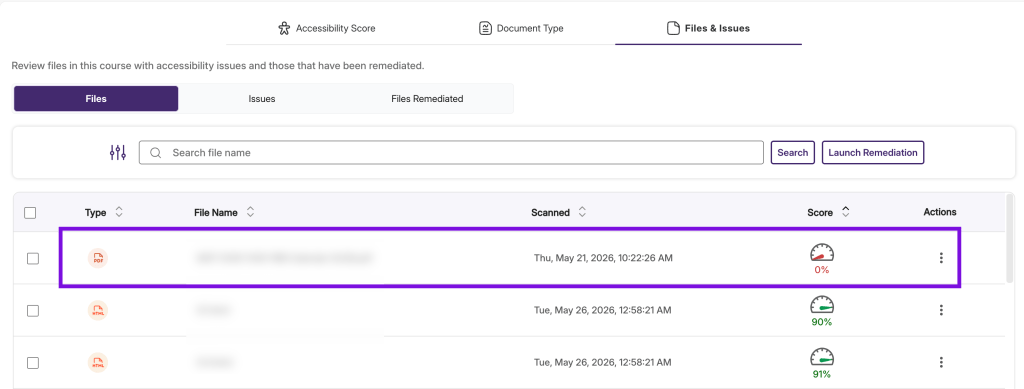Open actions menu for 0% score row
This screenshot has height=389, width=1024.
[941, 258]
